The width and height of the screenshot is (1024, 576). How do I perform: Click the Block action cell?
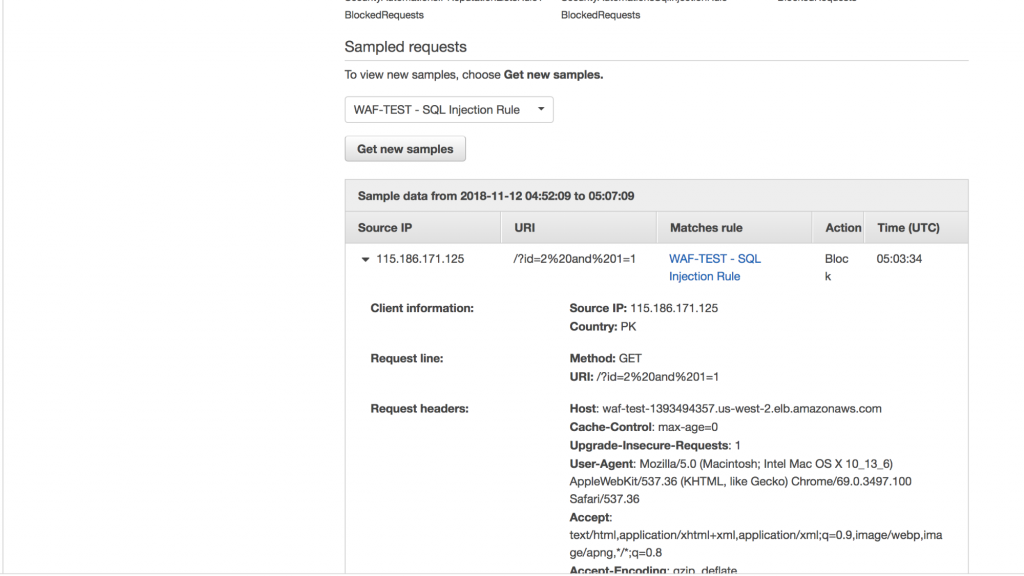[836, 267]
